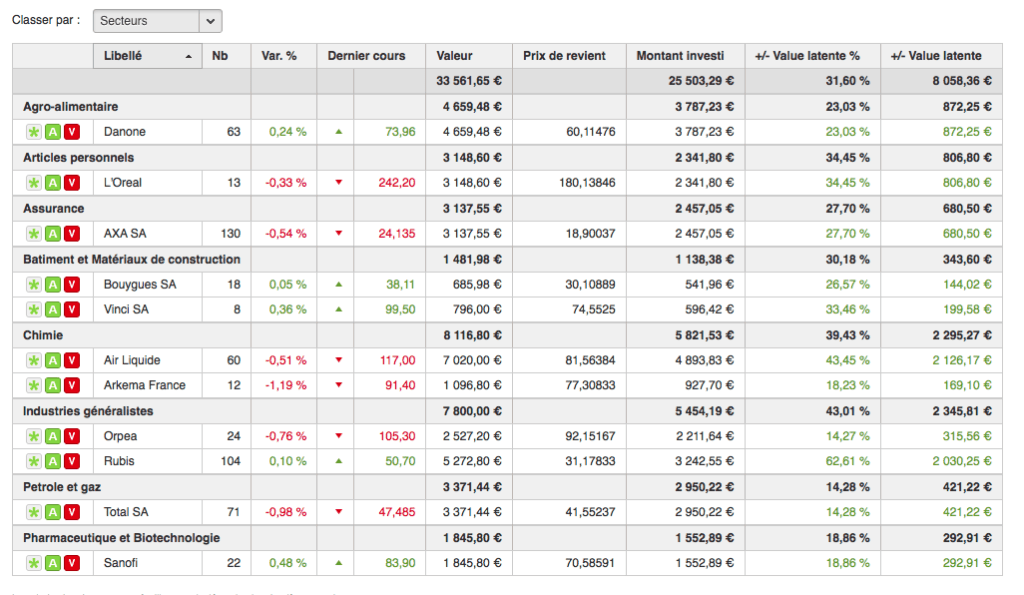Click the star icon on the Arkema France row
Screen dimensions: 1024x595
pos(34,385)
